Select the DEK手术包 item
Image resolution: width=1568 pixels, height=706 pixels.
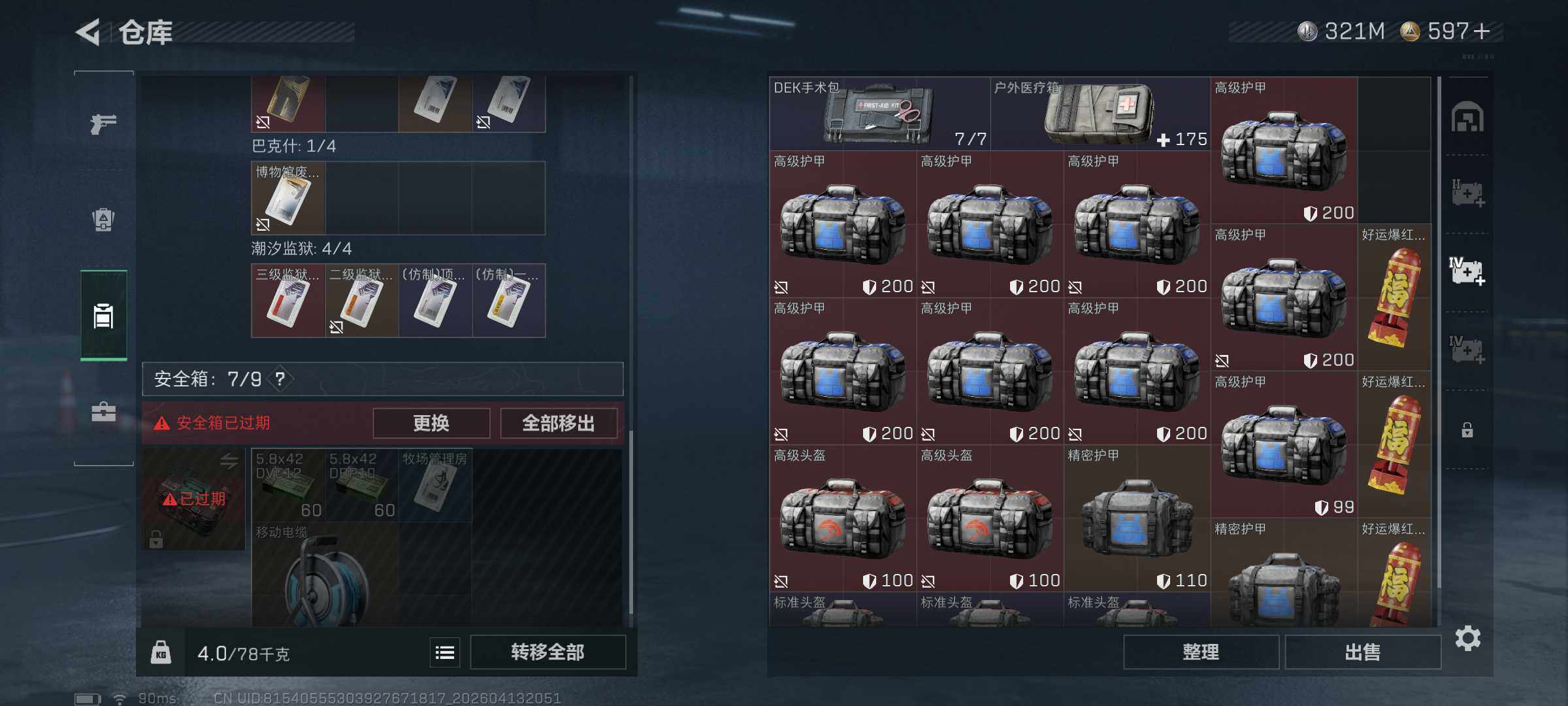tap(879, 114)
